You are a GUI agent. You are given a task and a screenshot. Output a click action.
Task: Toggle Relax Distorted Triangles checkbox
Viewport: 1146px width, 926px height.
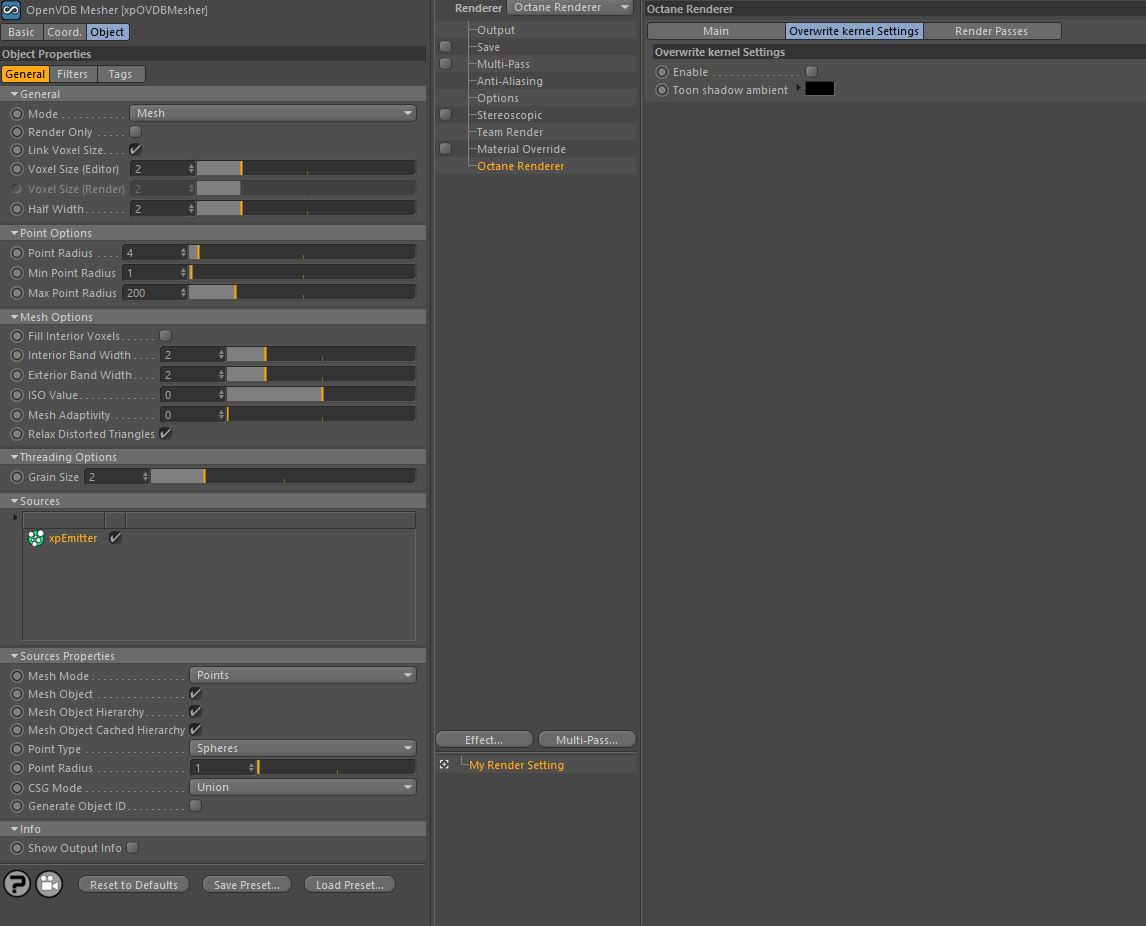166,433
